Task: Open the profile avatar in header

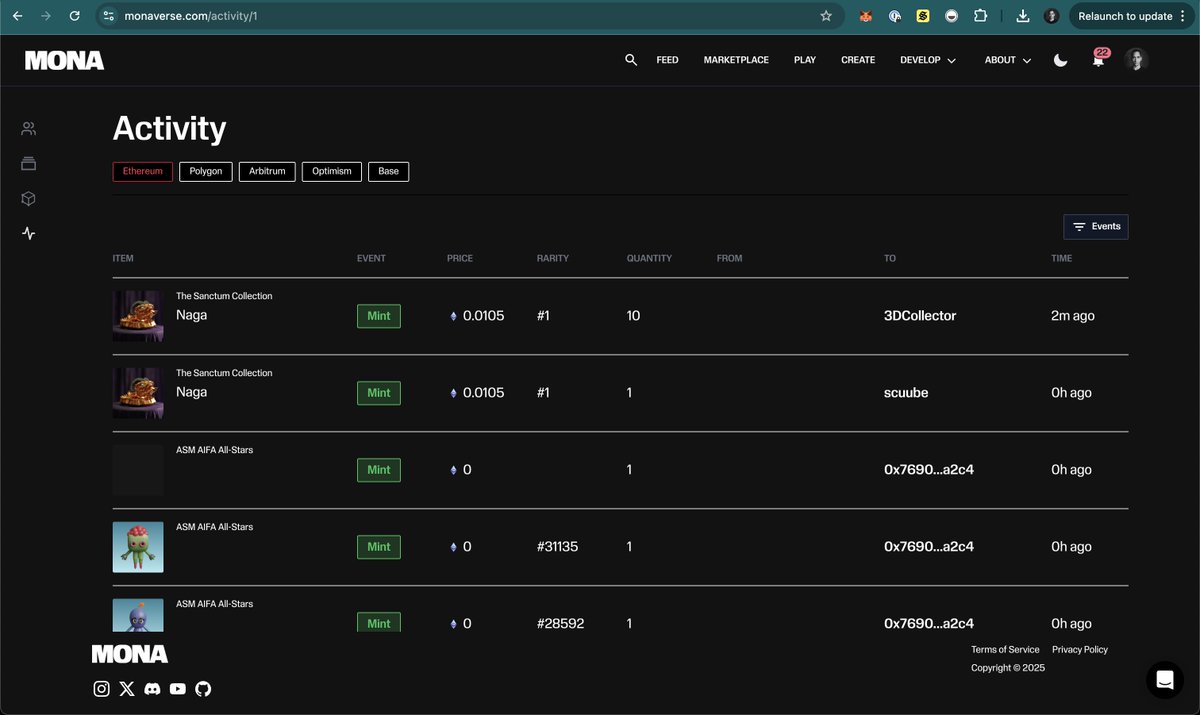Action: click(x=1136, y=60)
